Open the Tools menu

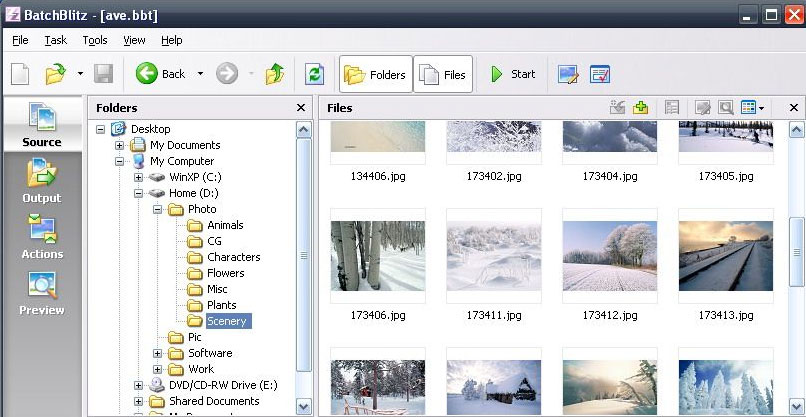click(95, 40)
